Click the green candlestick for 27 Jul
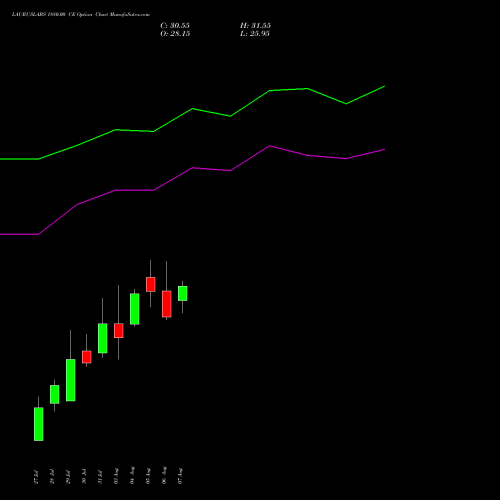500x500 pixels. coord(39,424)
